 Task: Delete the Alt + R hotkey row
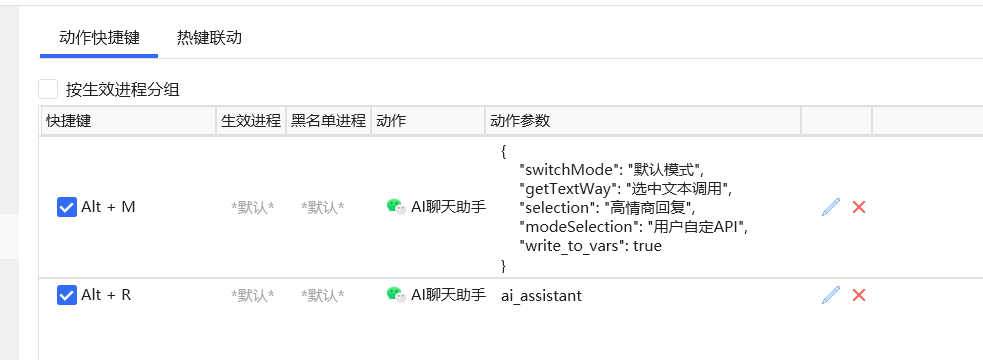click(859, 295)
